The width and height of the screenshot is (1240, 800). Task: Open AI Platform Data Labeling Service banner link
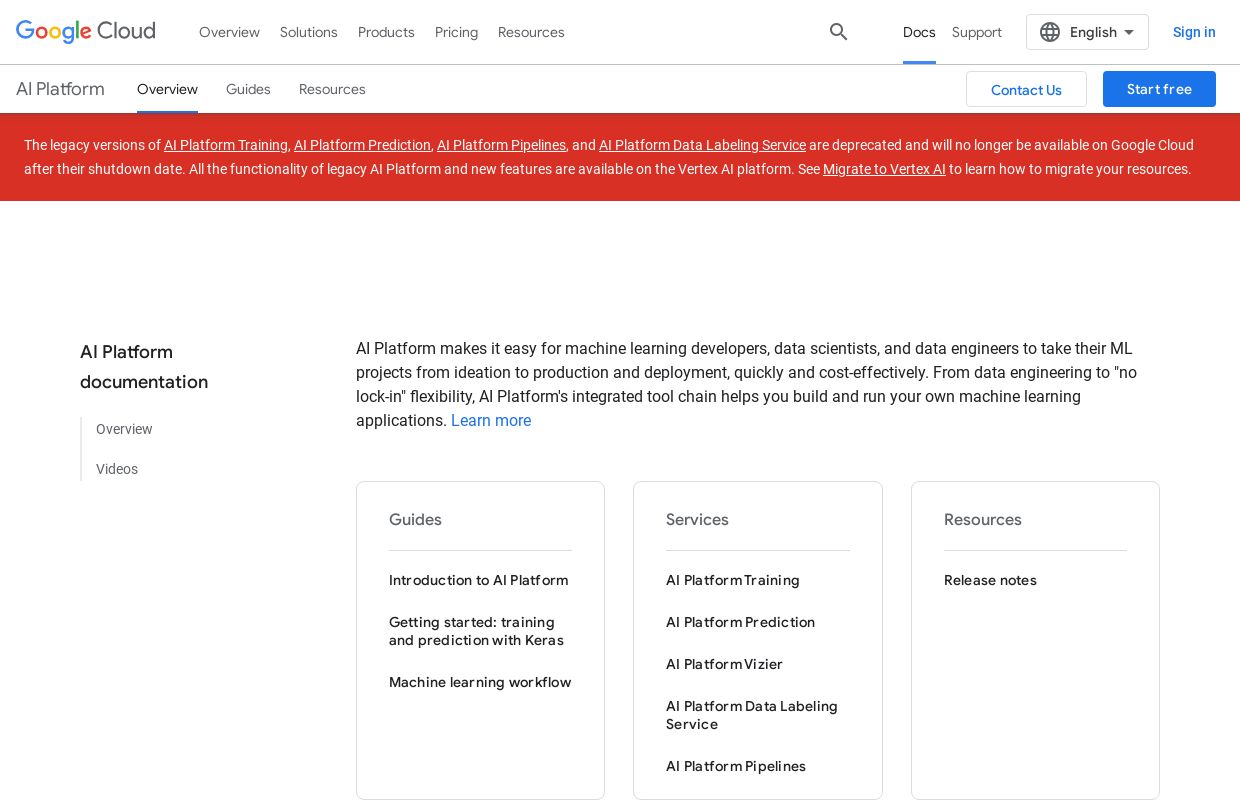(702, 145)
